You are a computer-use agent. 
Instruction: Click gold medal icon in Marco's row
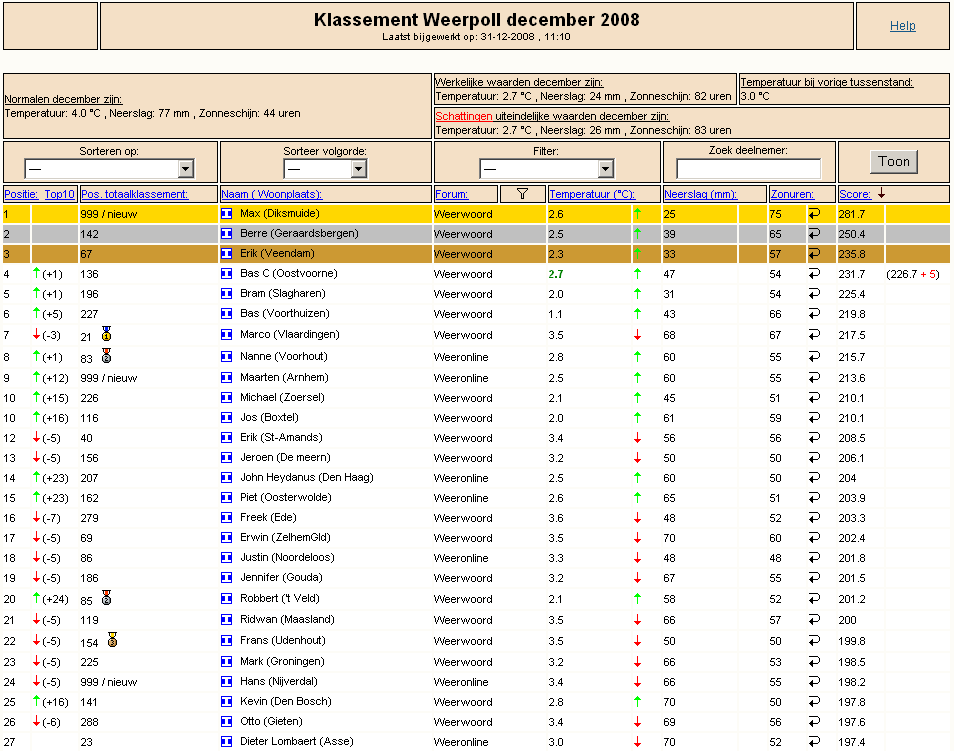(106, 334)
